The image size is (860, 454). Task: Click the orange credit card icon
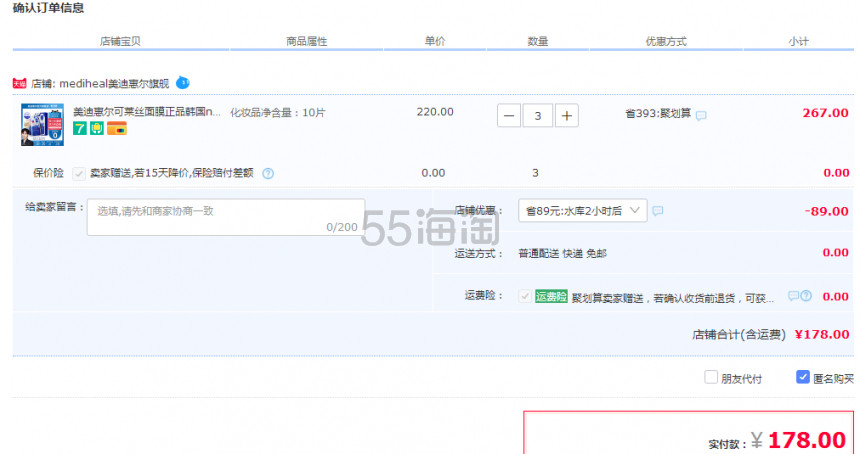117,128
